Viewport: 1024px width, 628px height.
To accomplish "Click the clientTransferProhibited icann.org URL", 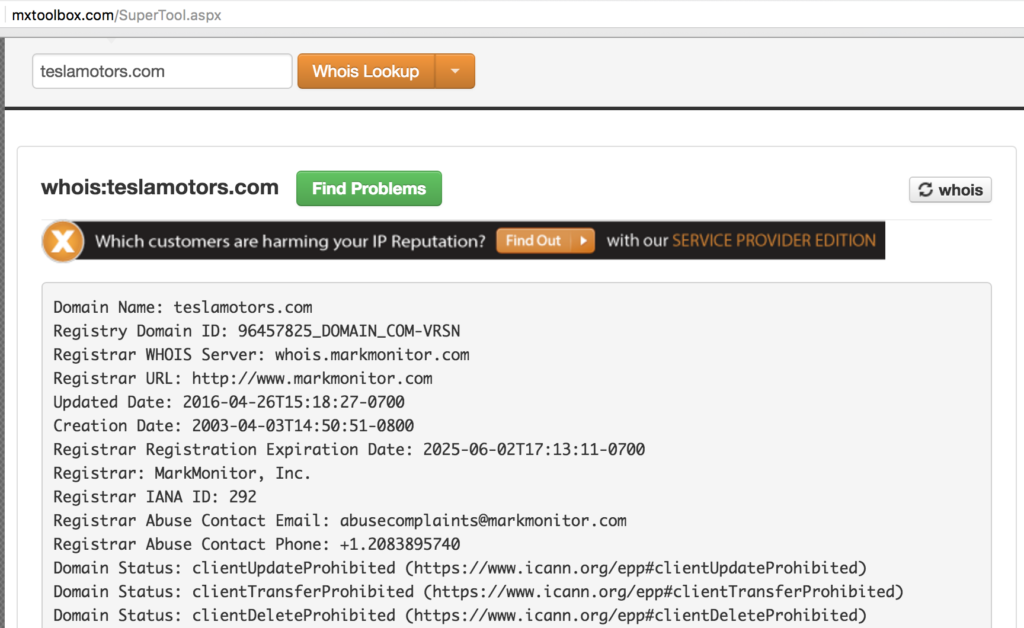I will pyautogui.click(x=664, y=591).
